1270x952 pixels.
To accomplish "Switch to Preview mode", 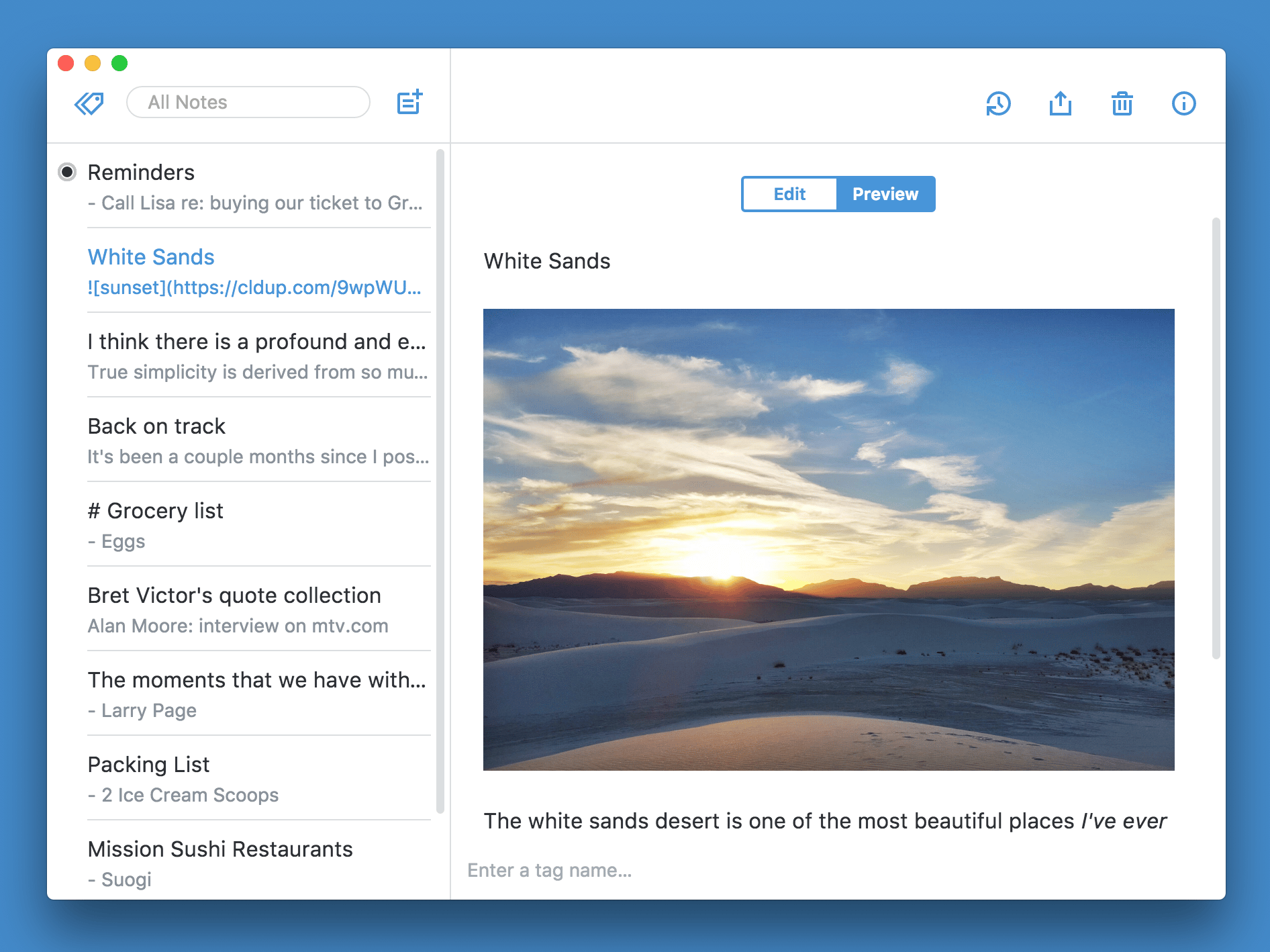I will [885, 194].
